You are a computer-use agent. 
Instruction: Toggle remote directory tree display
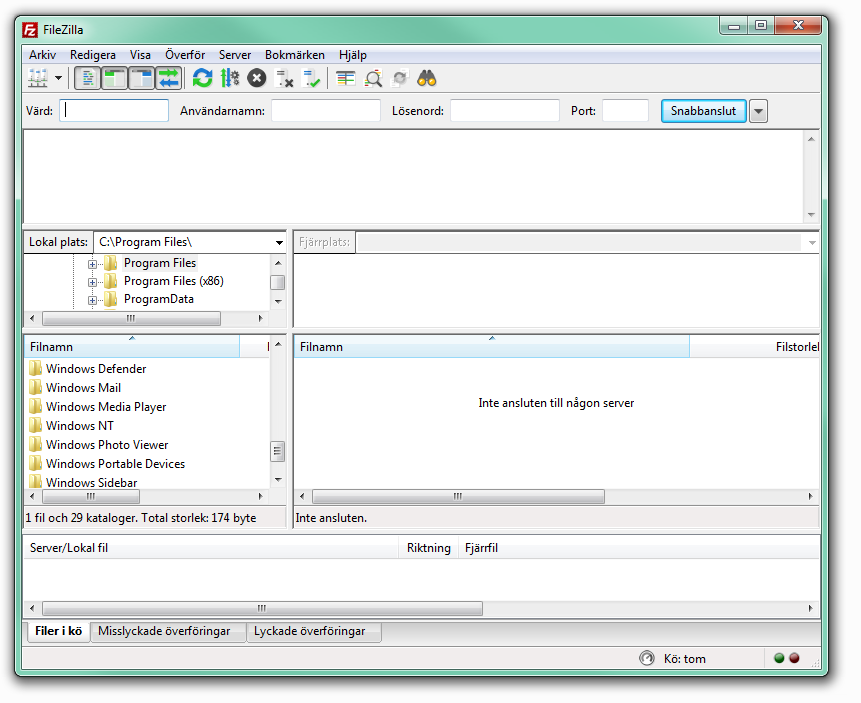pyautogui.click(x=142, y=78)
